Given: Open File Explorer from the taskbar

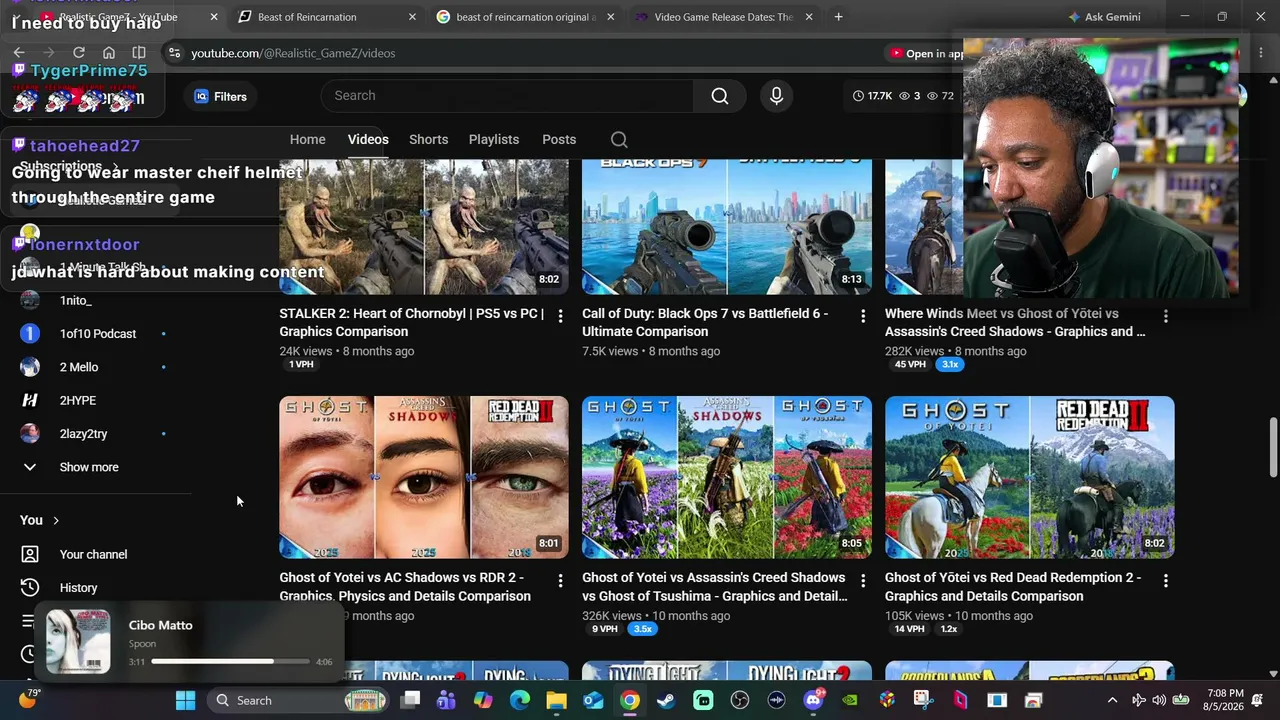Looking at the screenshot, I should [x=556, y=700].
